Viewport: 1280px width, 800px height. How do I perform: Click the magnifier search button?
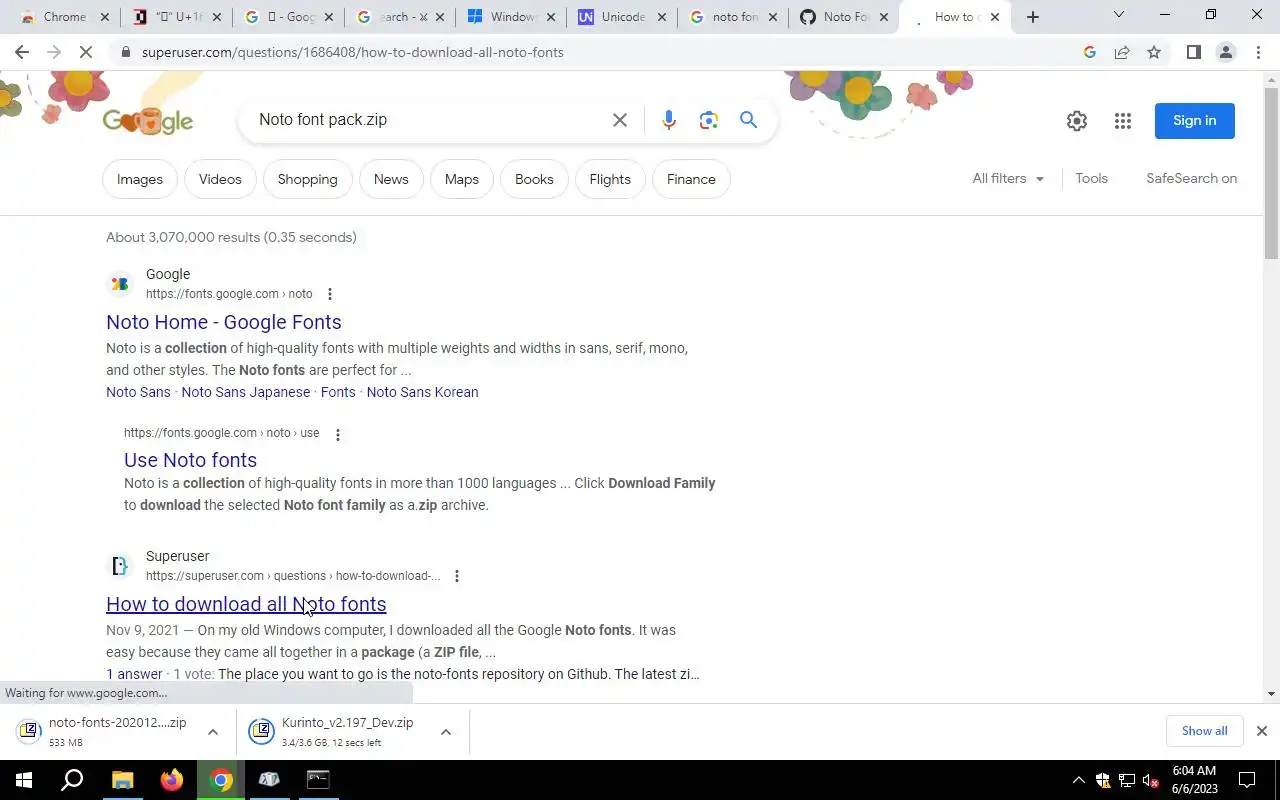[748, 120]
